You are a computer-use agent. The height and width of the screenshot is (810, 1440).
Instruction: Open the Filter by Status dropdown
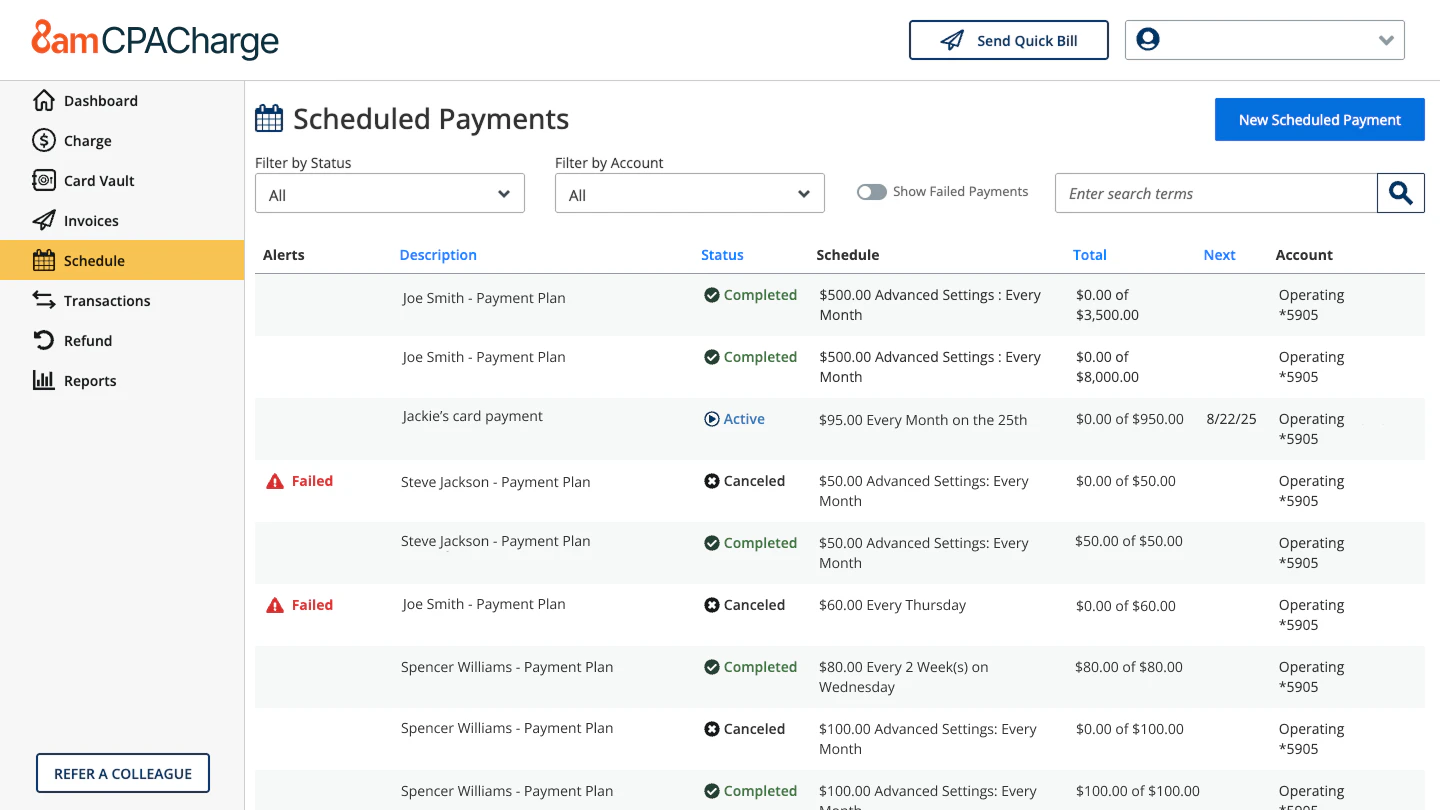(x=389, y=193)
